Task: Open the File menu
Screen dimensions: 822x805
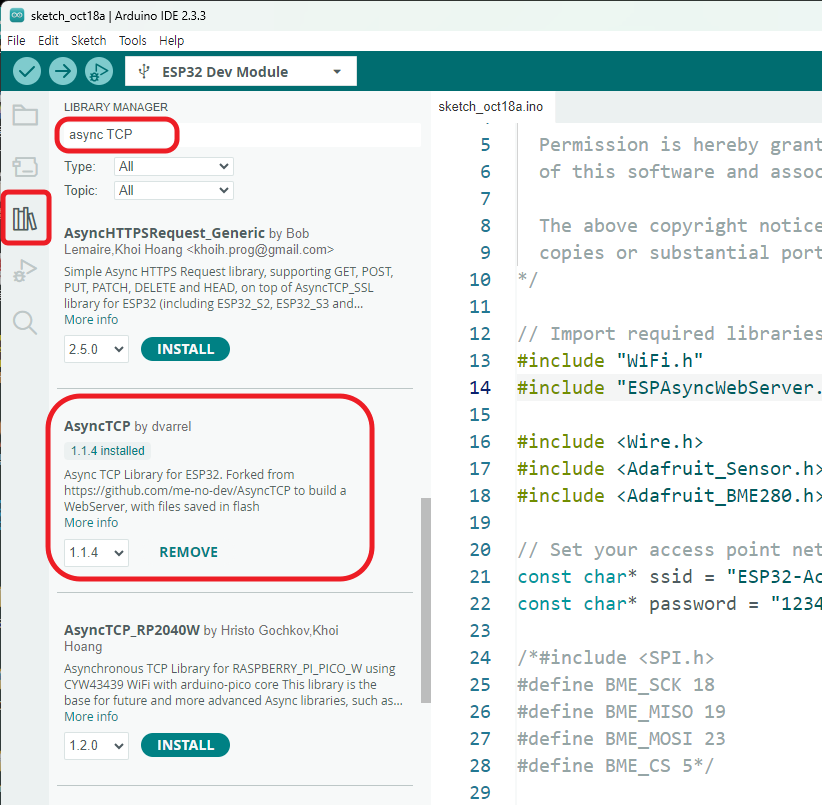Action: tap(16, 40)
